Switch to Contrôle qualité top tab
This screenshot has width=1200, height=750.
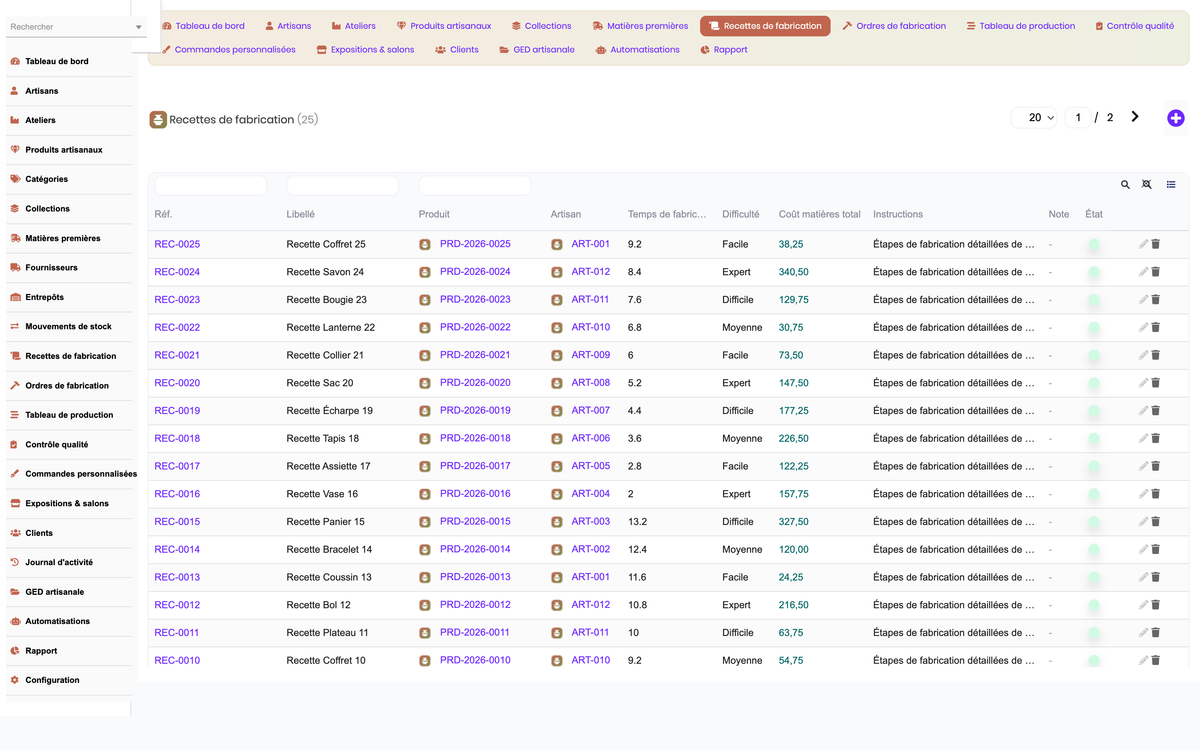pos(1134,26)
